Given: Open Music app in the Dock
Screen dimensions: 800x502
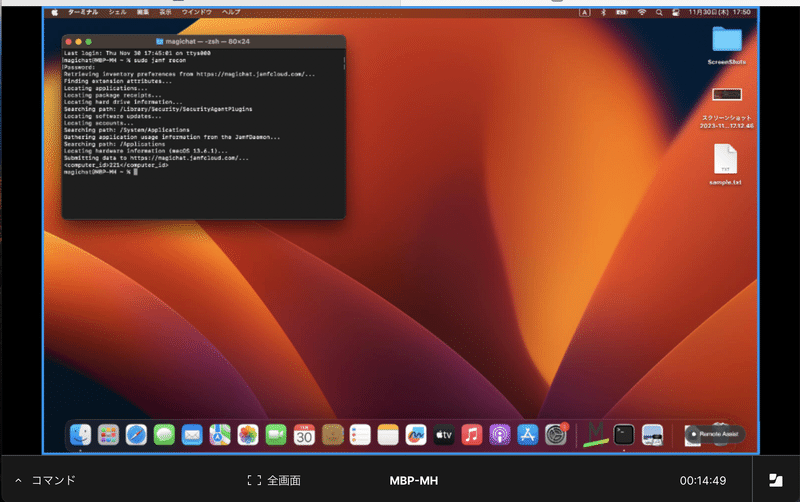Looking at the screenshot, I should coord(472,435).
